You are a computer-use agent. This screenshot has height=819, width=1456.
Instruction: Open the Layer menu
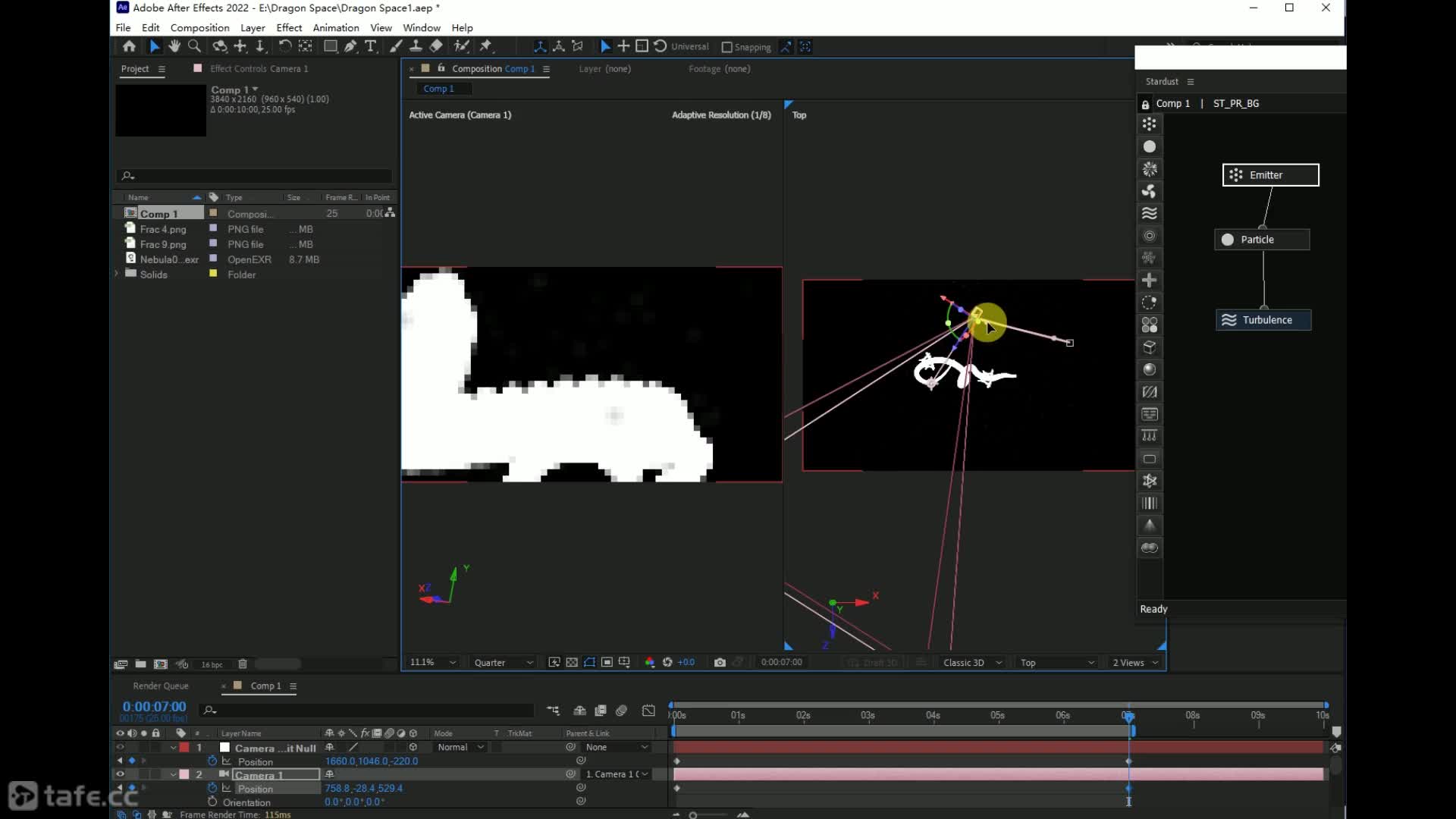253,28
